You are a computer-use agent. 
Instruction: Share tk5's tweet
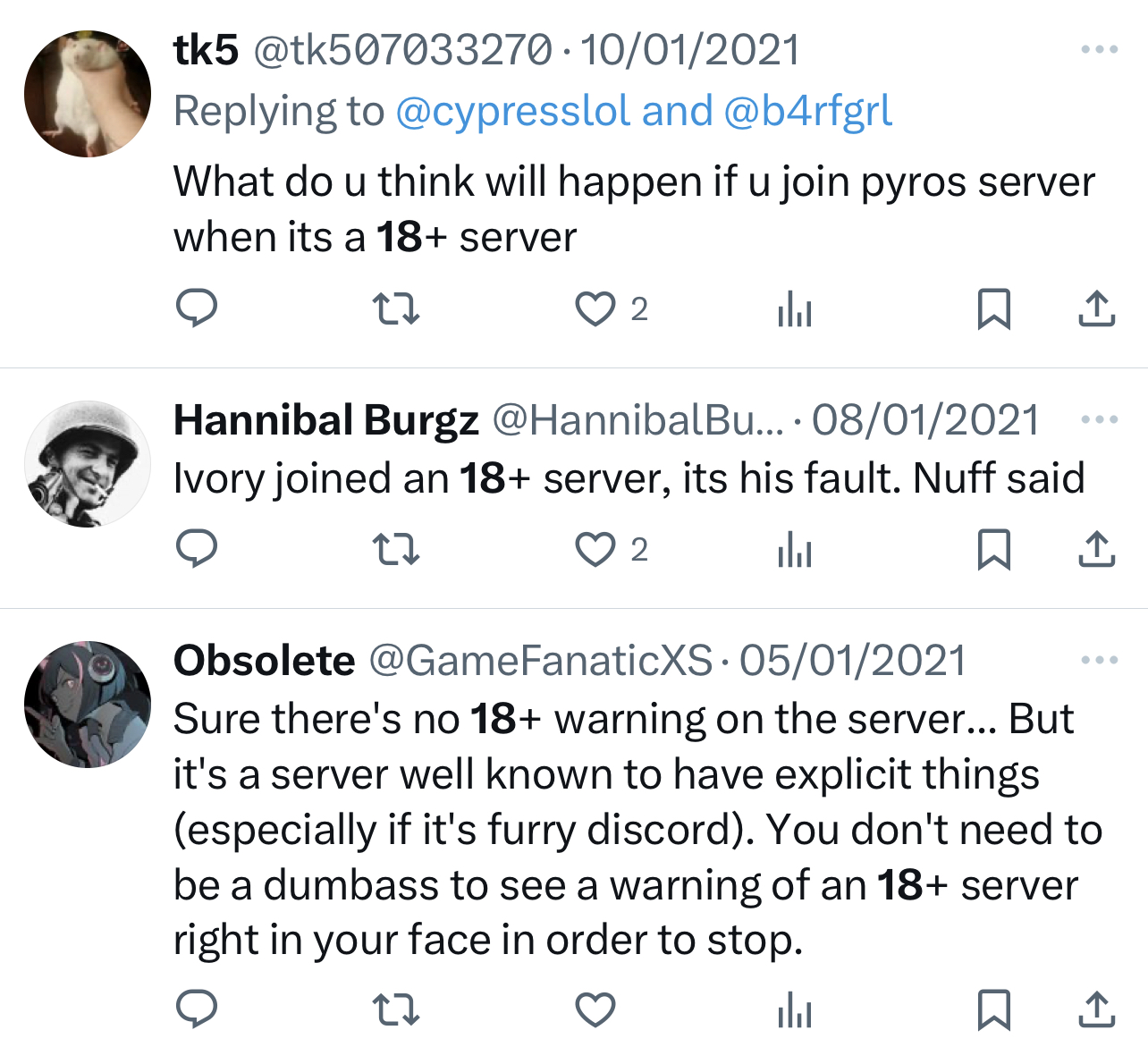pos(1096,309)
